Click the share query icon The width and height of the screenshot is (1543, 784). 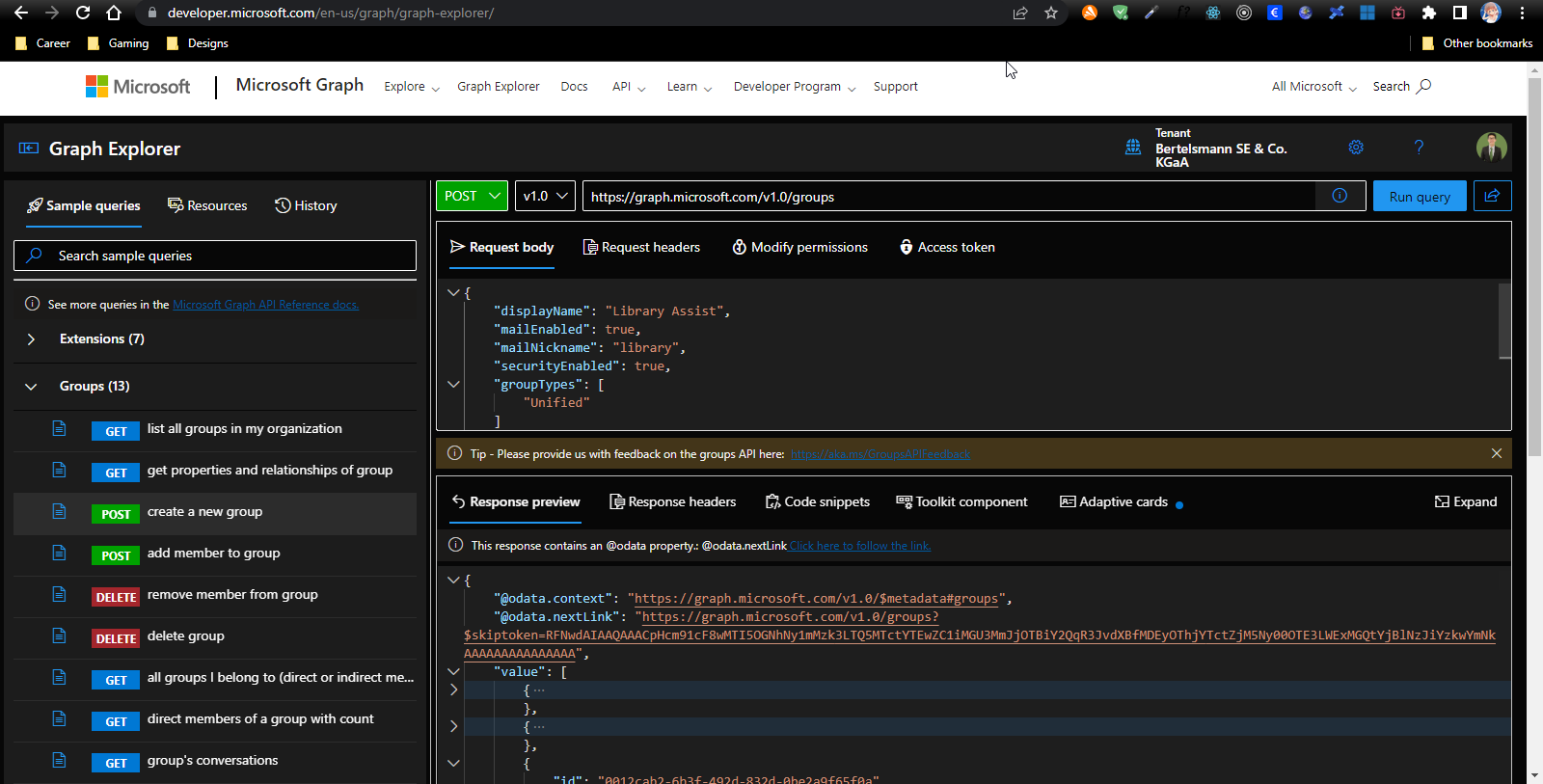[1492, 196]
